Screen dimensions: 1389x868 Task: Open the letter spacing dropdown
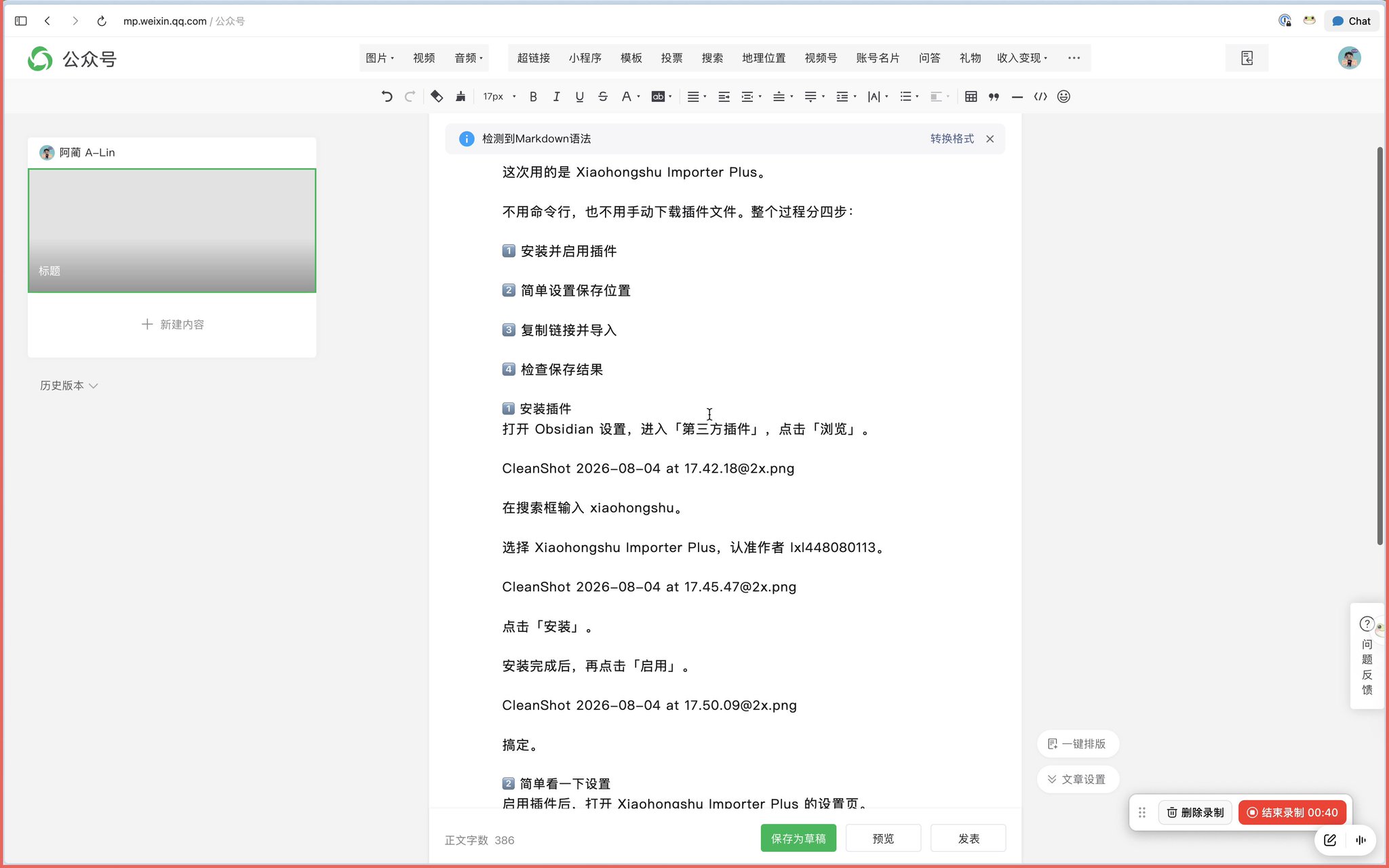click(878, 96)
